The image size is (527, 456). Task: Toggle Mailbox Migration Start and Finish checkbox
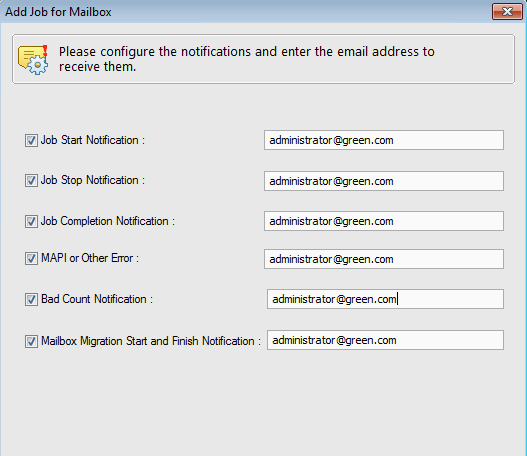click(31, 341)
